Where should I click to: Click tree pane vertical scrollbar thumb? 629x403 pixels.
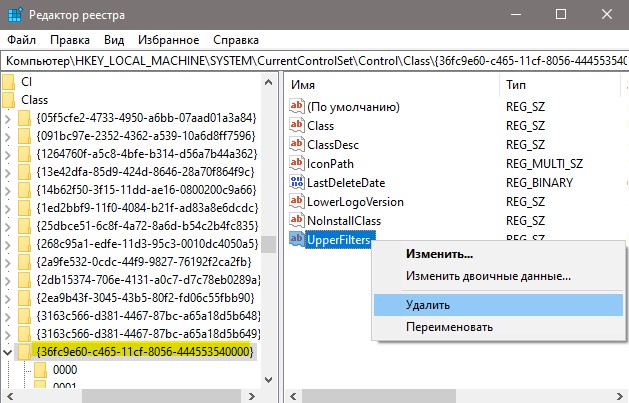coord(268,244)
